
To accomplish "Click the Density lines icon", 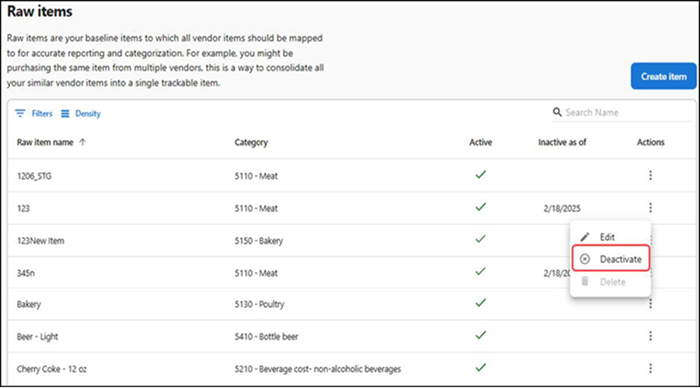I will click(65, 113).
